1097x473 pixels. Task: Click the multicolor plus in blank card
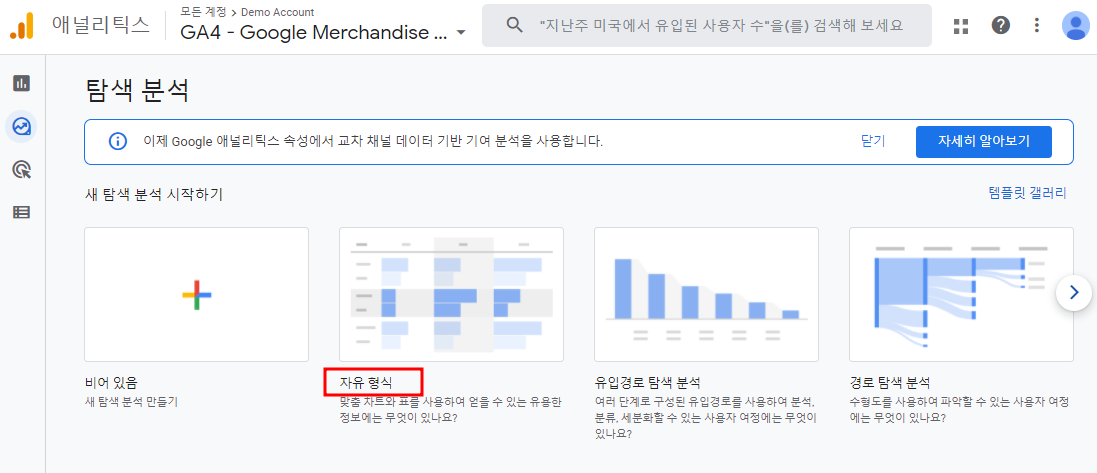point(197,295)
